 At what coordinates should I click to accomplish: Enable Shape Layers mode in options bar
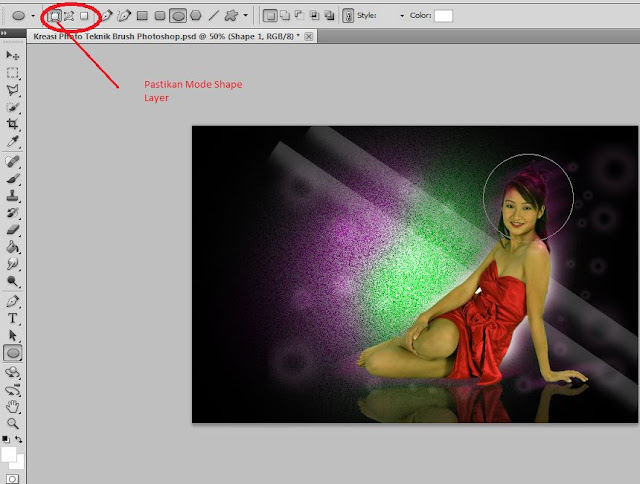tap(55, 16)
